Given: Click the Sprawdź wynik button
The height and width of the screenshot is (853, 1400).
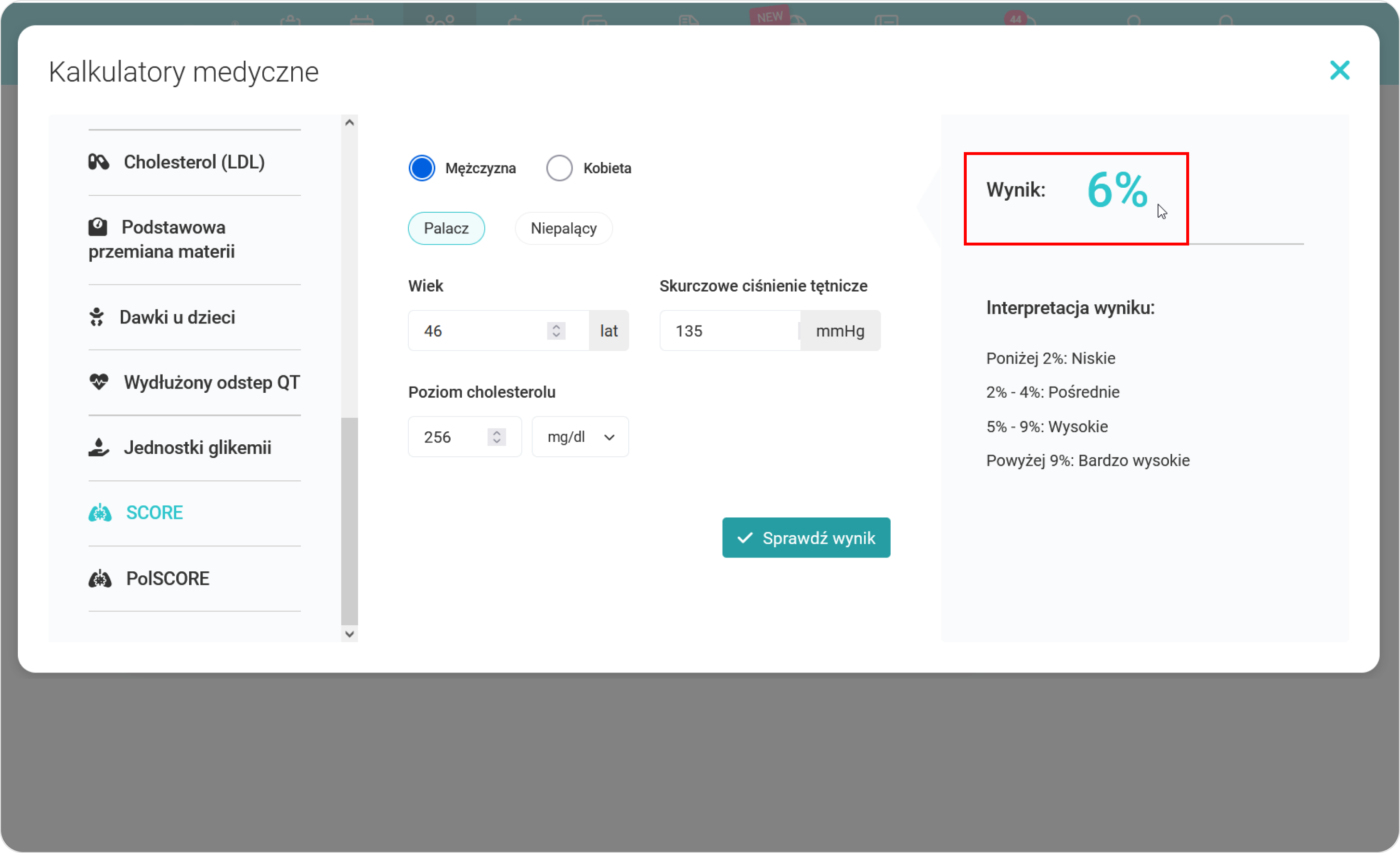Looking at the screenshot, I should 806,538.
